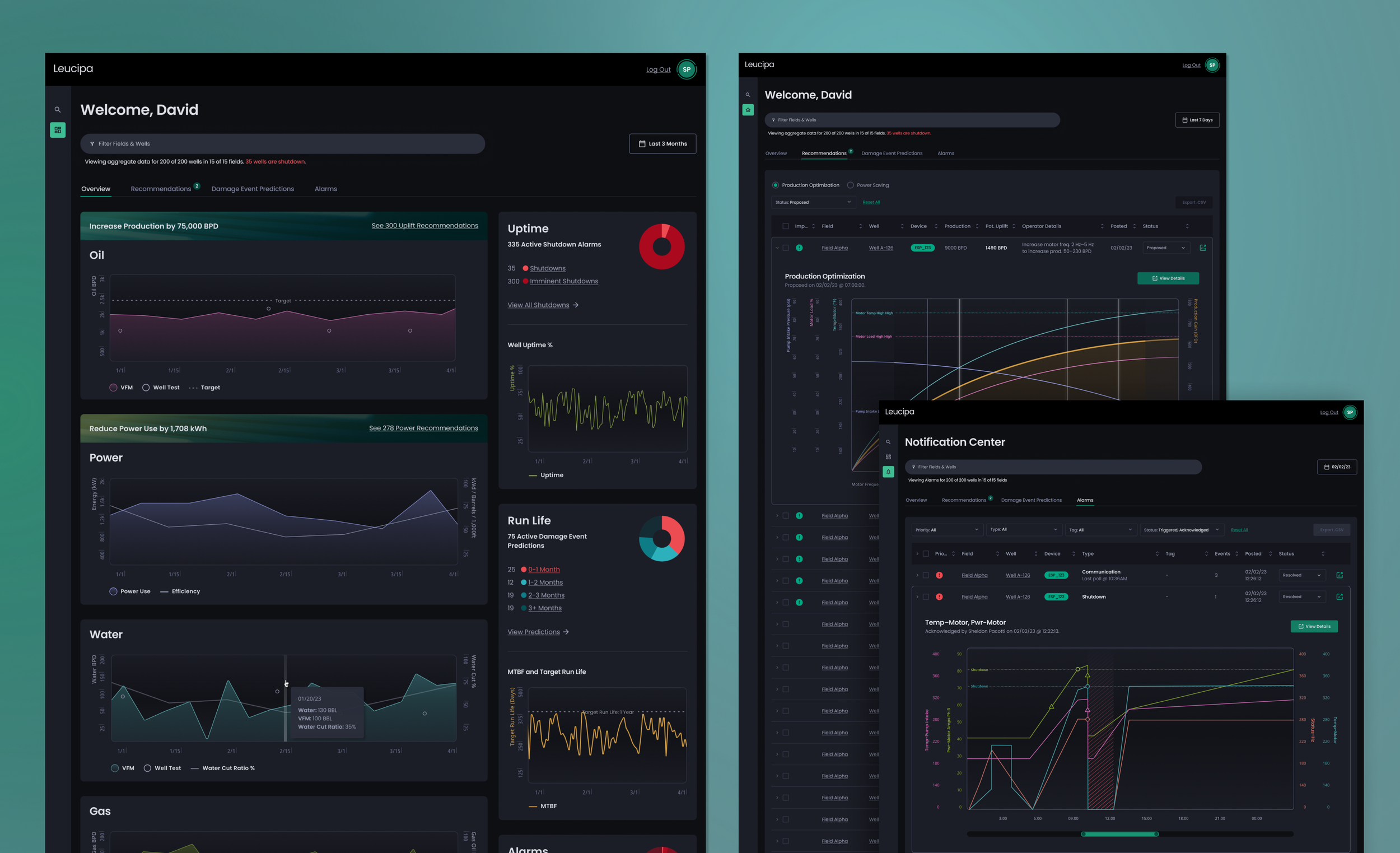Select the Production Optimization radio button

point(775,185)
